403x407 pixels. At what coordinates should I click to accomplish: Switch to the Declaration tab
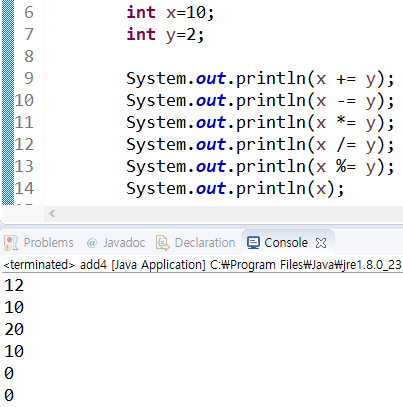point(196,243)
